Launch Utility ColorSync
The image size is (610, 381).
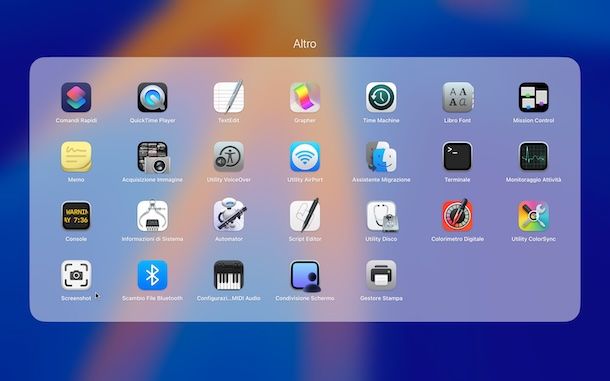coord(534,216)
